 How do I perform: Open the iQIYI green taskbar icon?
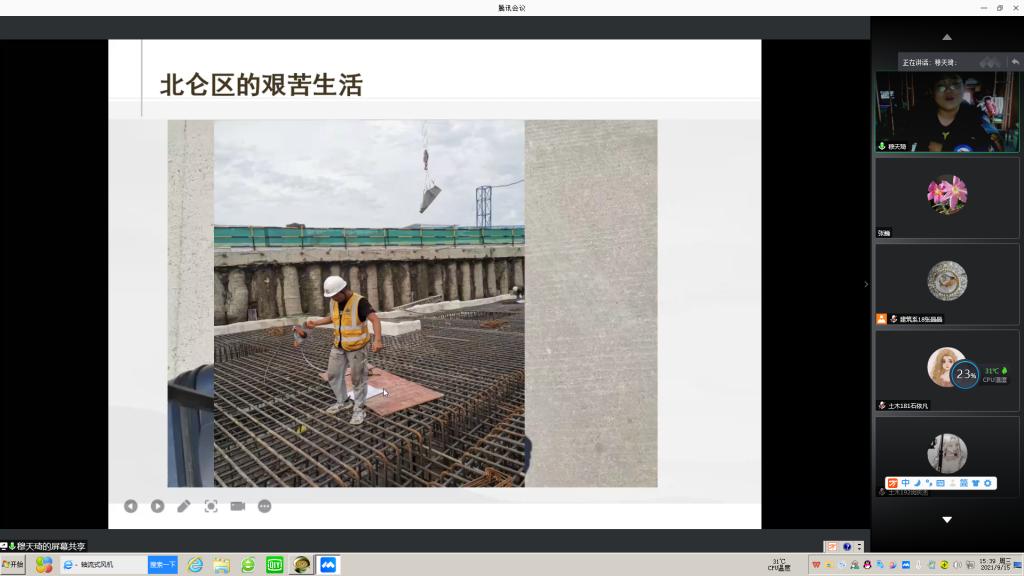(x=274, y=565)
